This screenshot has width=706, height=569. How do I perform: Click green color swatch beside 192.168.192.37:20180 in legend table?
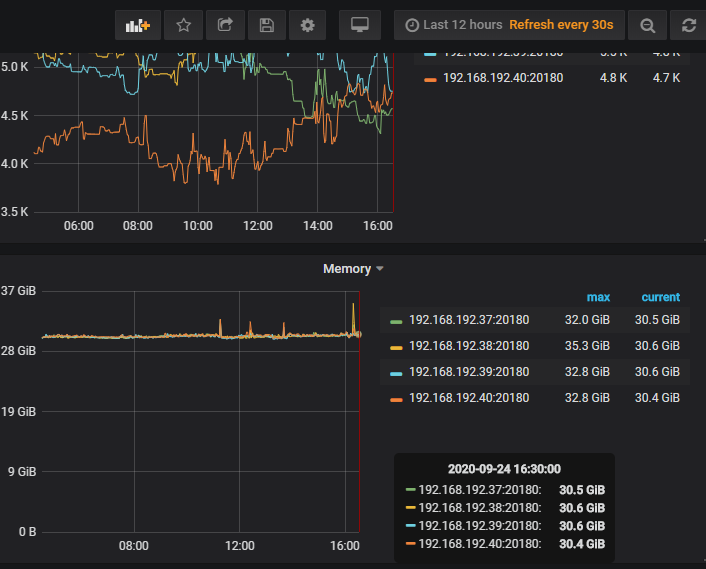click(396, 321)
